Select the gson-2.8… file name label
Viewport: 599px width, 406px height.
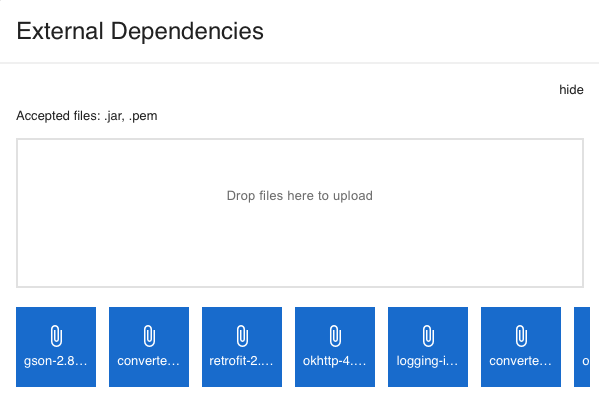tap(56, 361)
